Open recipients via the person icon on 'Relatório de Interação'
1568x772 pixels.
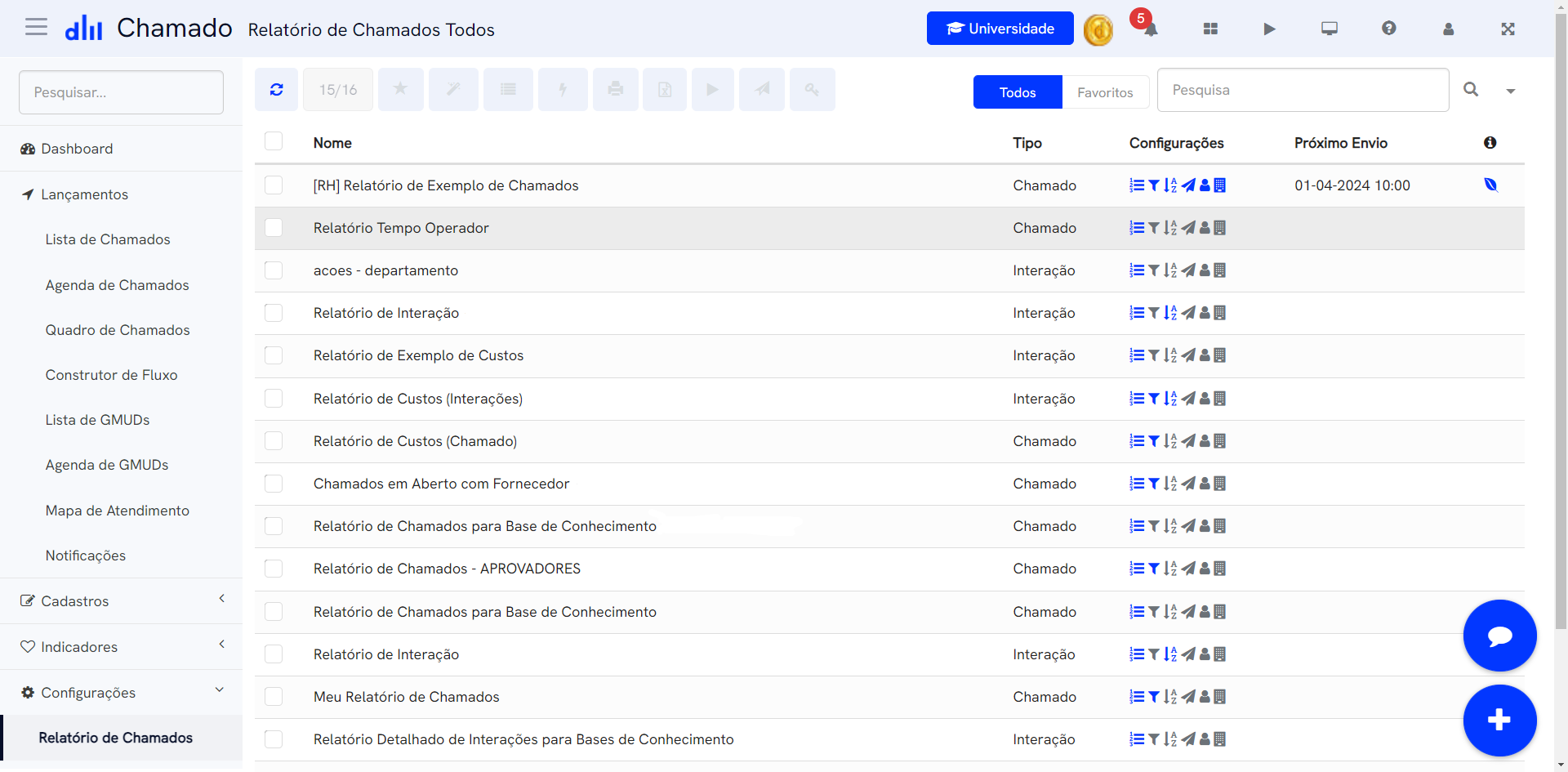1205,313
